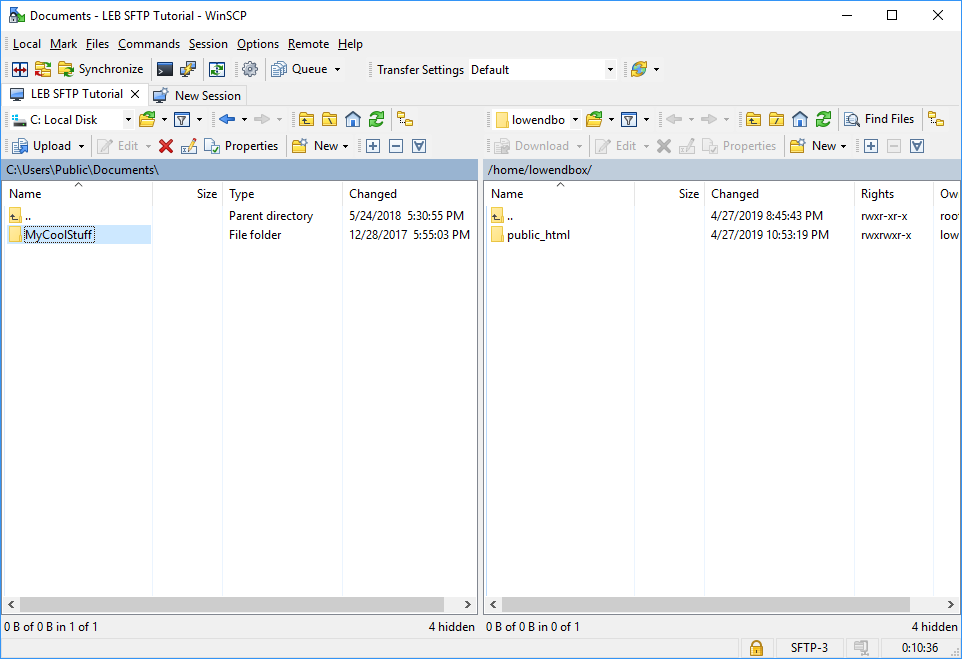Go to home directory in local panel
Viewport: 962px width, 659px height.
[353, 119]
